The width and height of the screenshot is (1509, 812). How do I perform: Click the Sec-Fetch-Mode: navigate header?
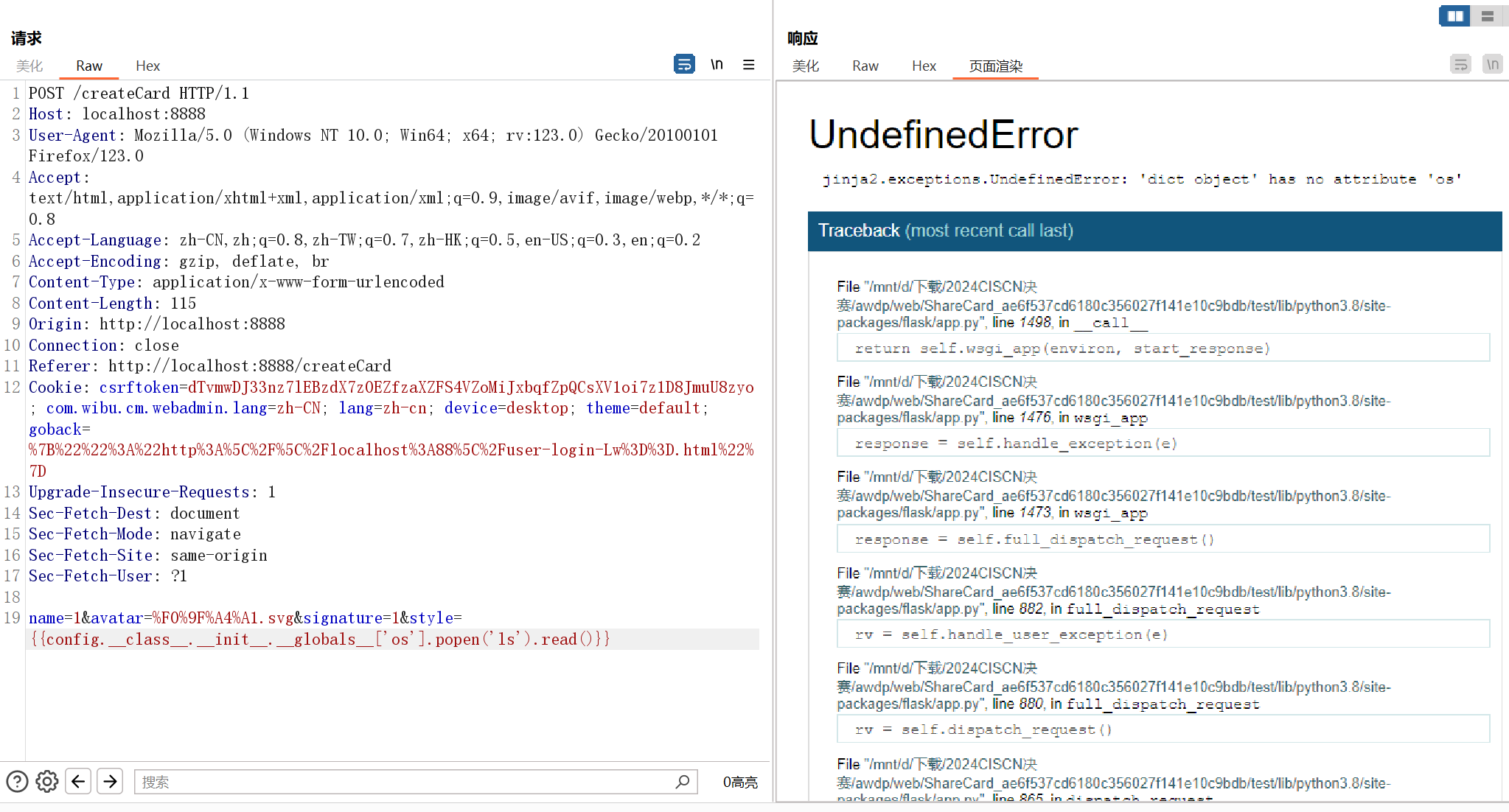[x=135, y=534]
